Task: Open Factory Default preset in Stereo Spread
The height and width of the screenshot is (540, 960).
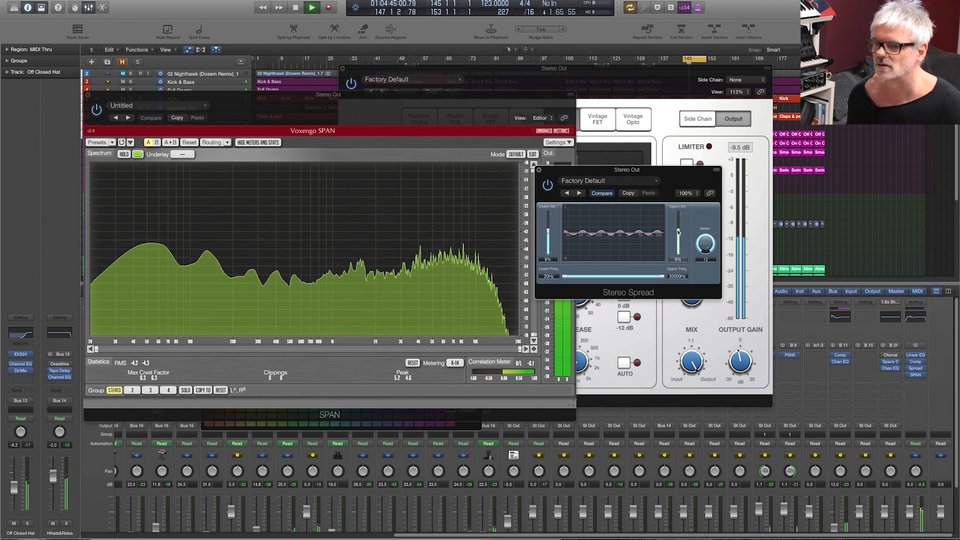Action: click(609, 181)
